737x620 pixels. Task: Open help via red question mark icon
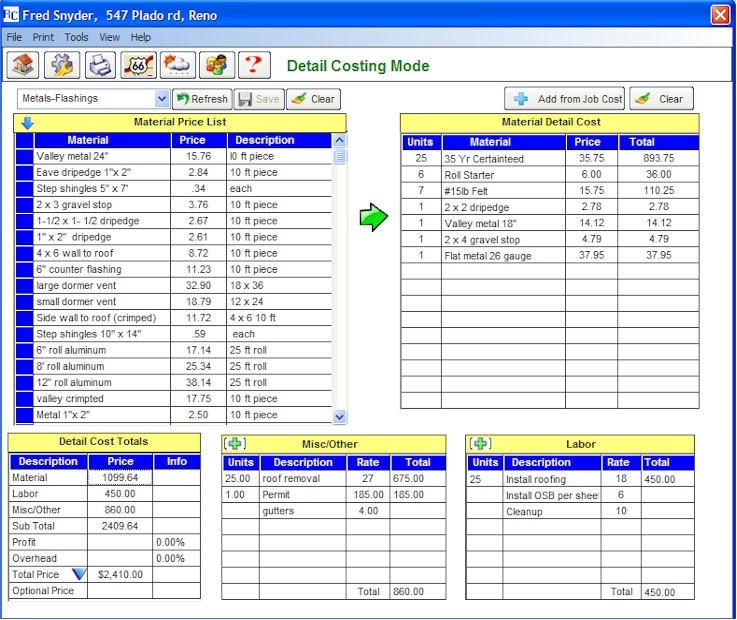pos(254,66)
